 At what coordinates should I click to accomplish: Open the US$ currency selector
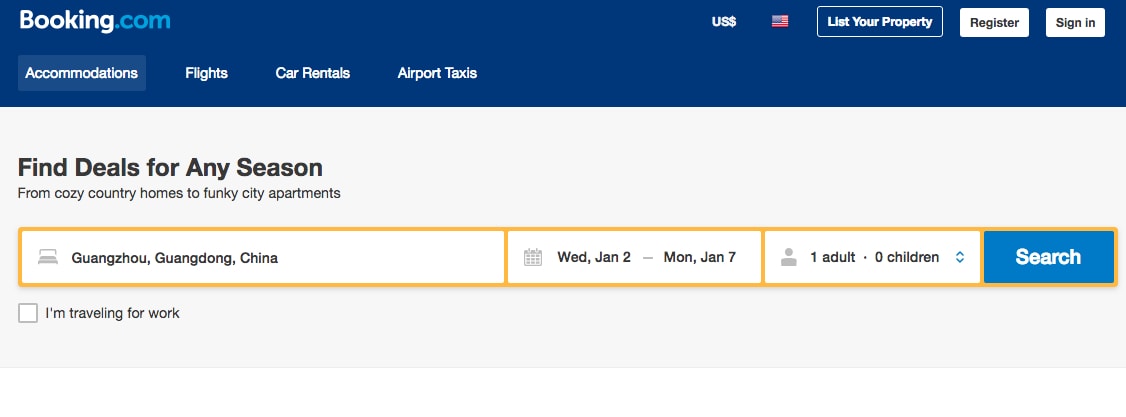[x=724, y=21]
